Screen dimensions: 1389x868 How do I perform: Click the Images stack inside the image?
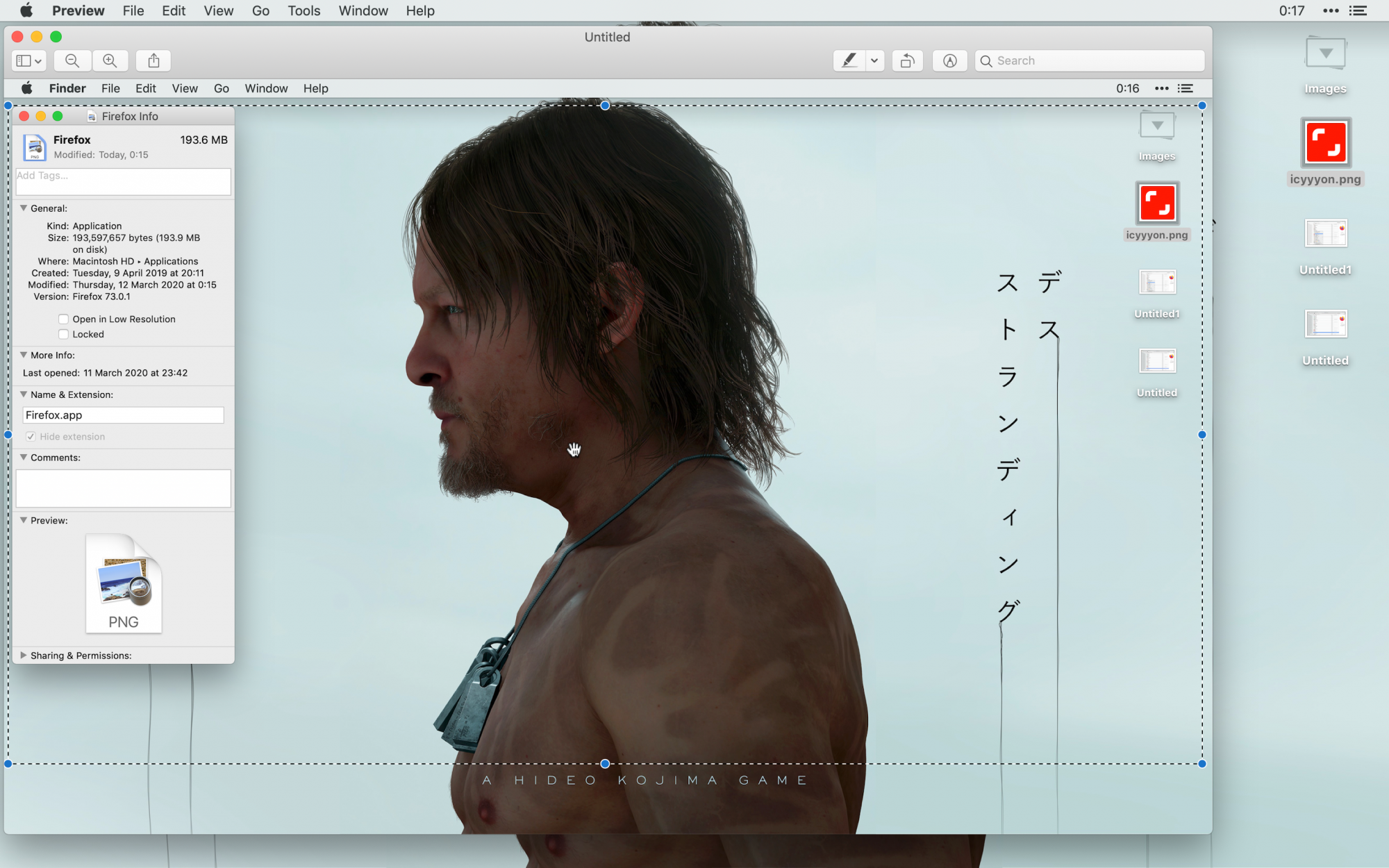(x=1157, y=135)
